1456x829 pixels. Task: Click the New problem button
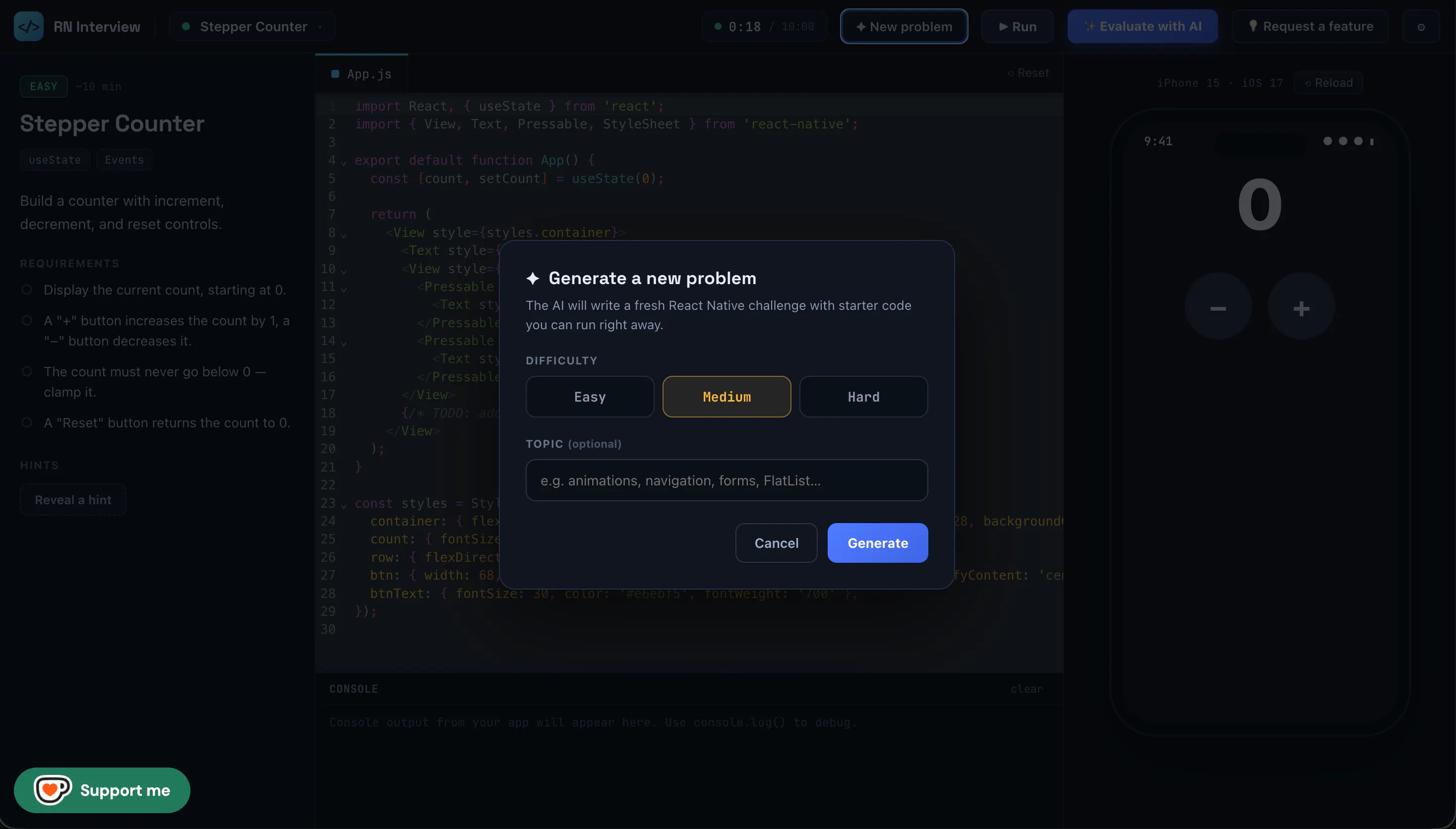click(904, 27)
